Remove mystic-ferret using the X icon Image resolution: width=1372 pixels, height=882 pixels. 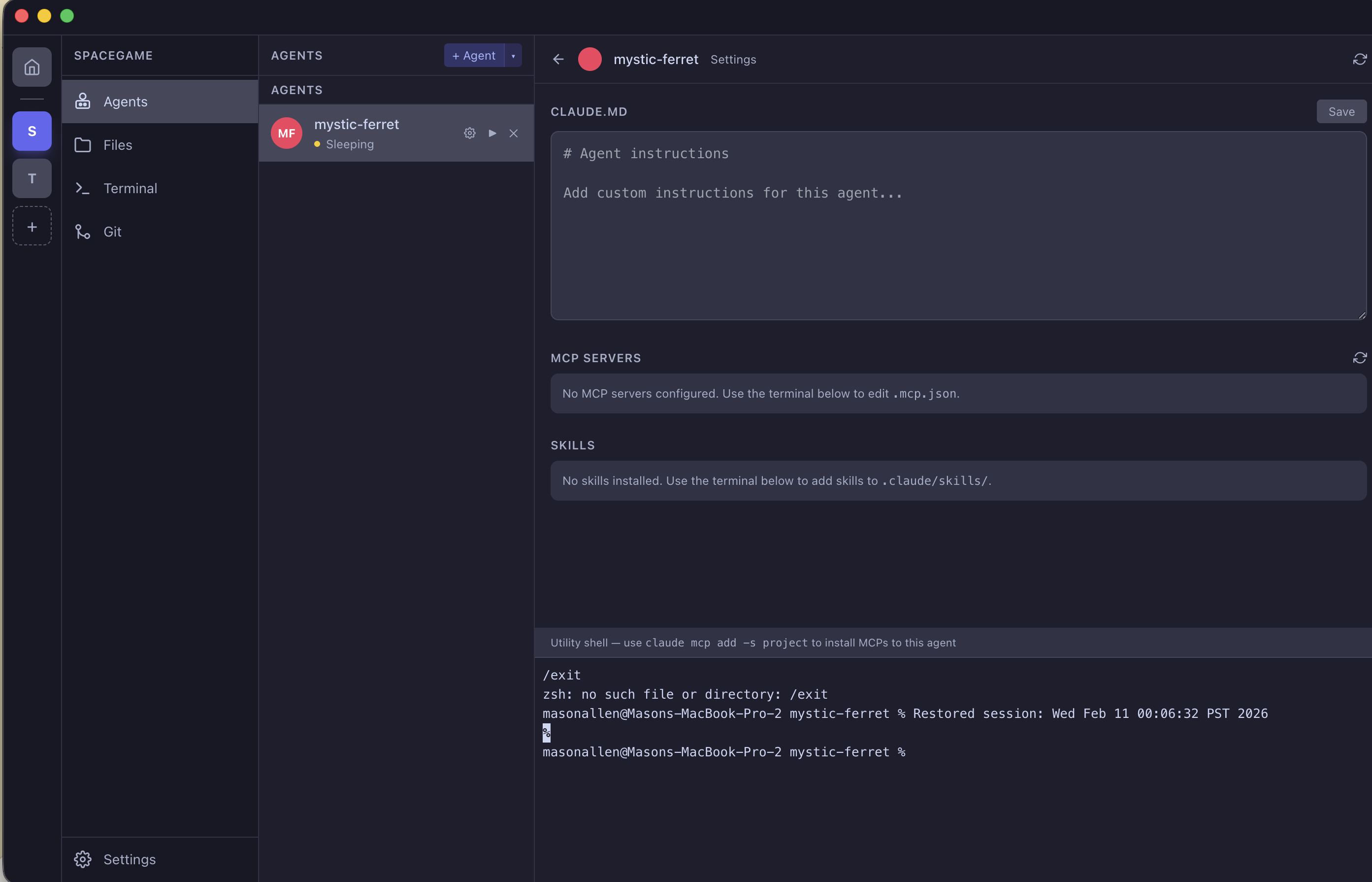point(513,133)
